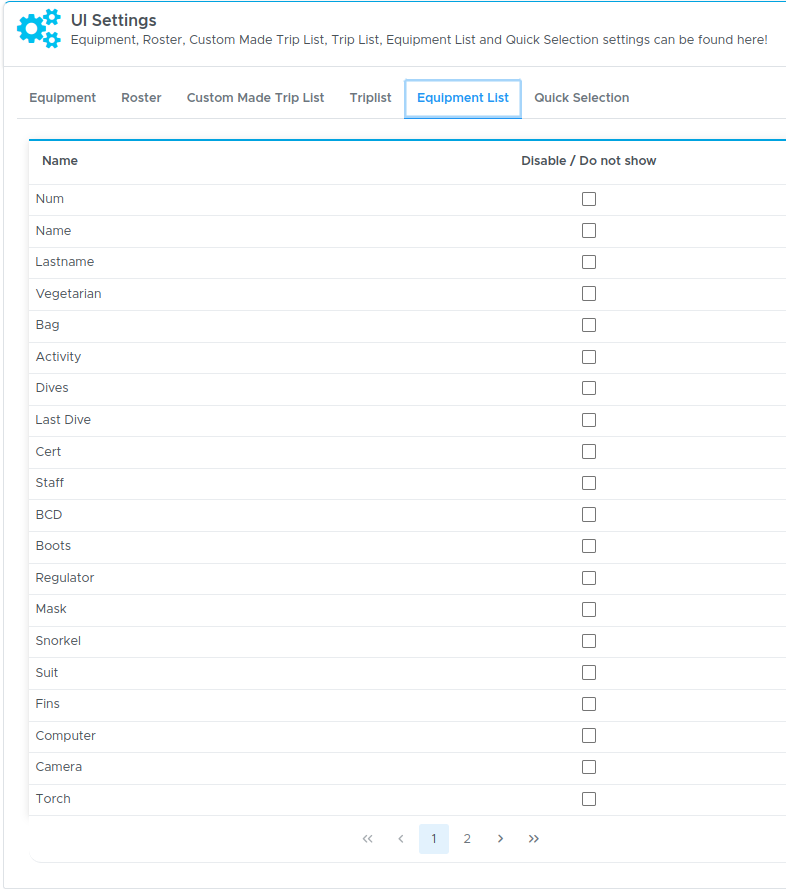The image size is (786, 889).
Task: Tick the Fins disable checkbox
Action: (x=589, y=704)
